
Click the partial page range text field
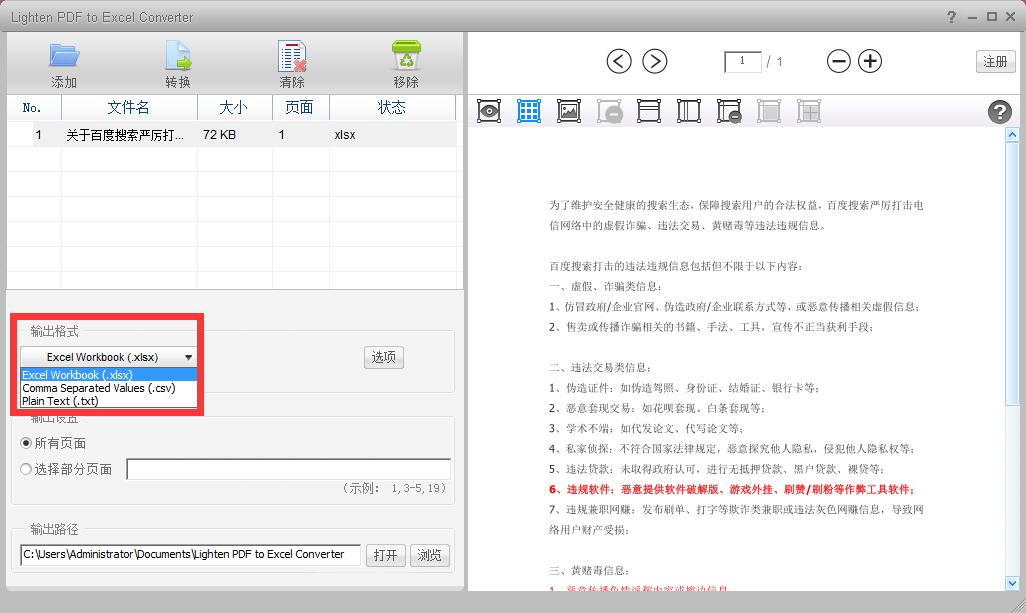click(x=289, y=469)
